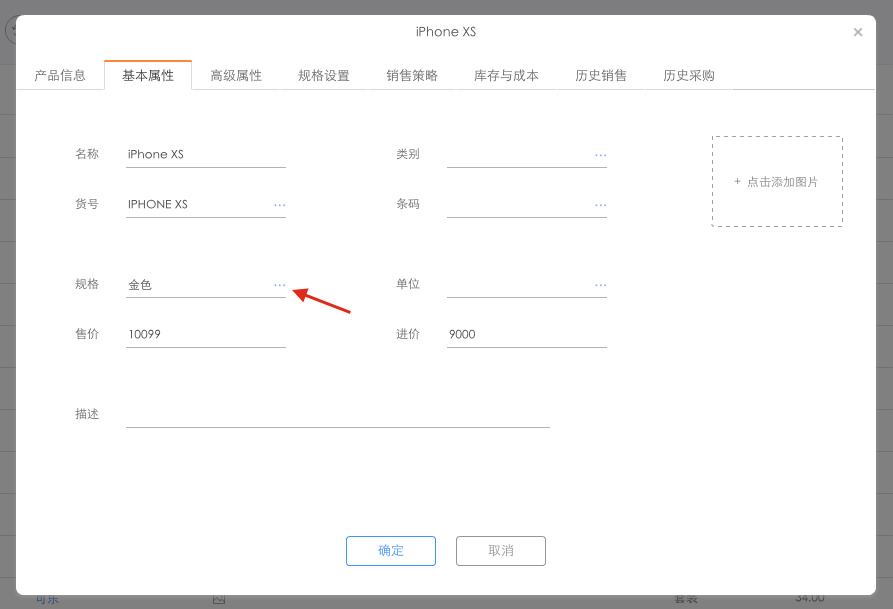Image resolution: width=893 pixels, height=609 pixels.
Task: Cancel editing with the 取消 button
Action: tap(500, 551)
